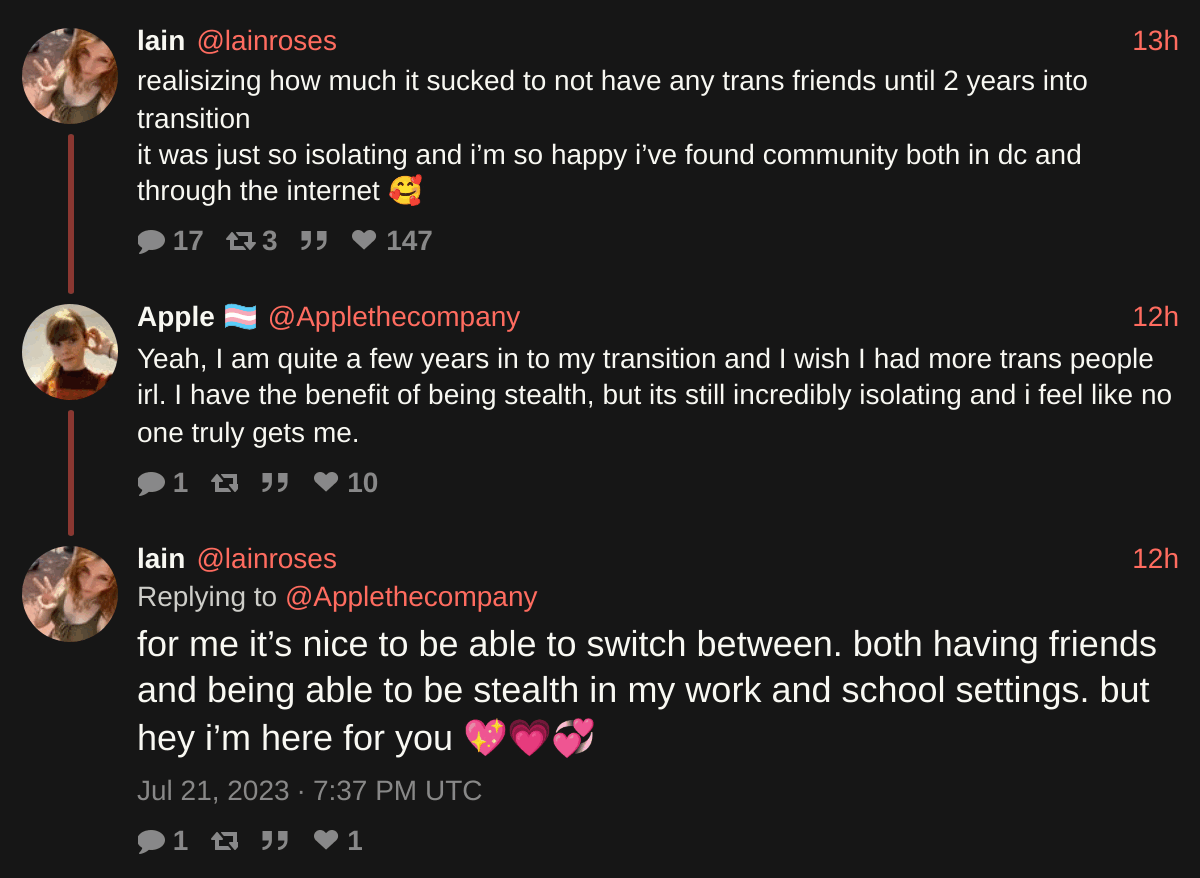
Task: Click lain's avatar on the first tweet
Action: click(x=70, y=76)
